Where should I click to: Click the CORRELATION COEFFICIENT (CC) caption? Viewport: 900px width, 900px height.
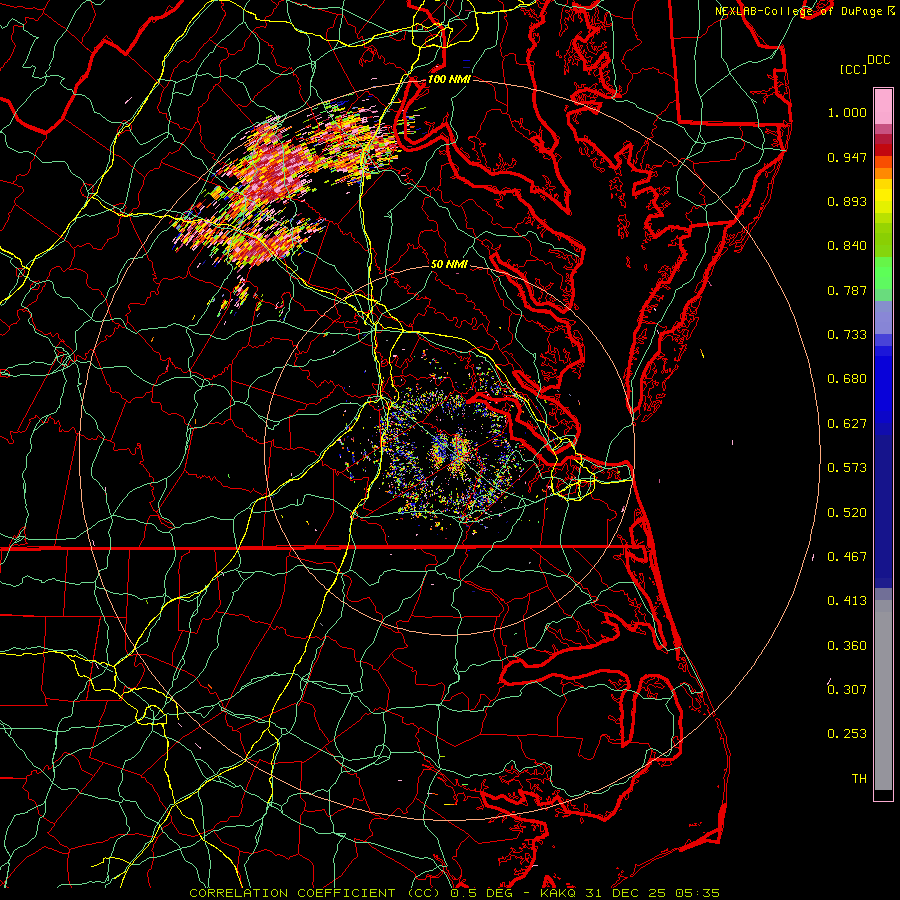click(314, 893)
